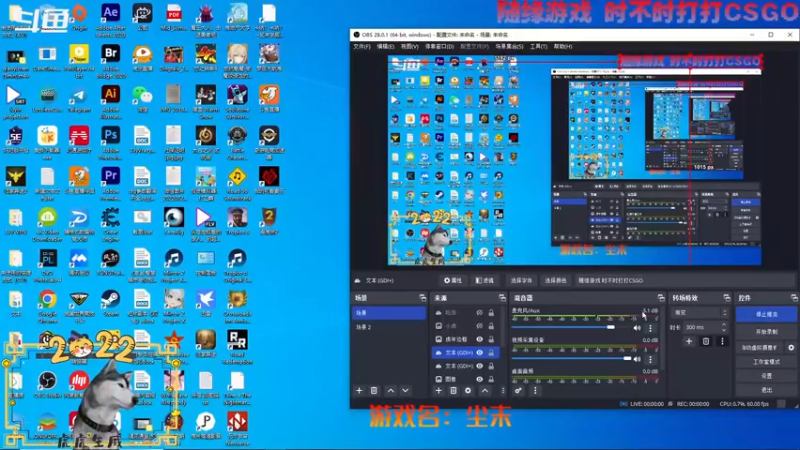Screen dimensions: 800x450
Task: Hide the 虎年边框 source via eye icon
Action: click(480, 339)
